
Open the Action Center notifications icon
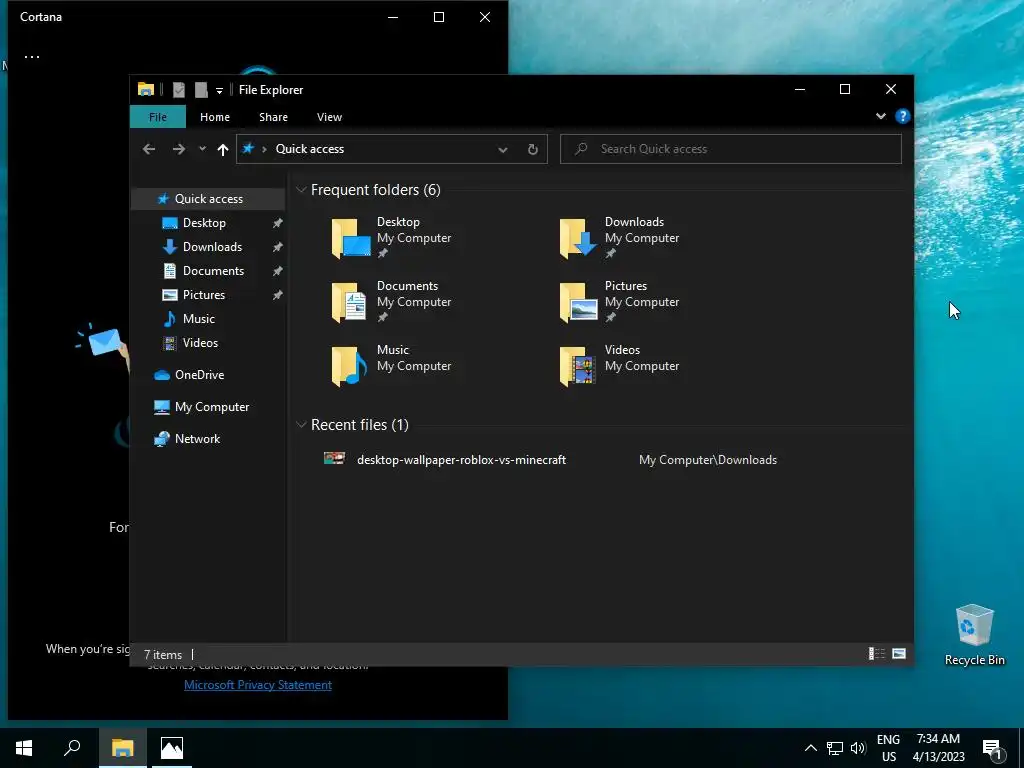(x=992, y=749)
